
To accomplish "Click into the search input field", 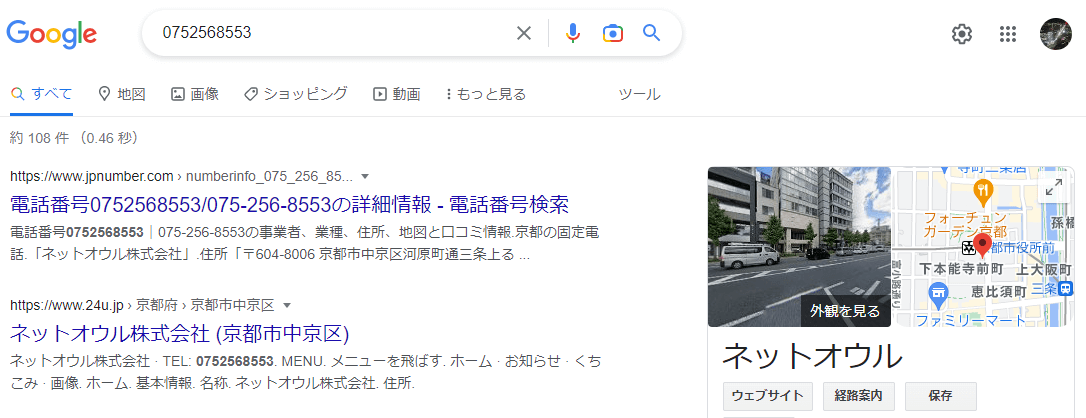I will [332, 33].
